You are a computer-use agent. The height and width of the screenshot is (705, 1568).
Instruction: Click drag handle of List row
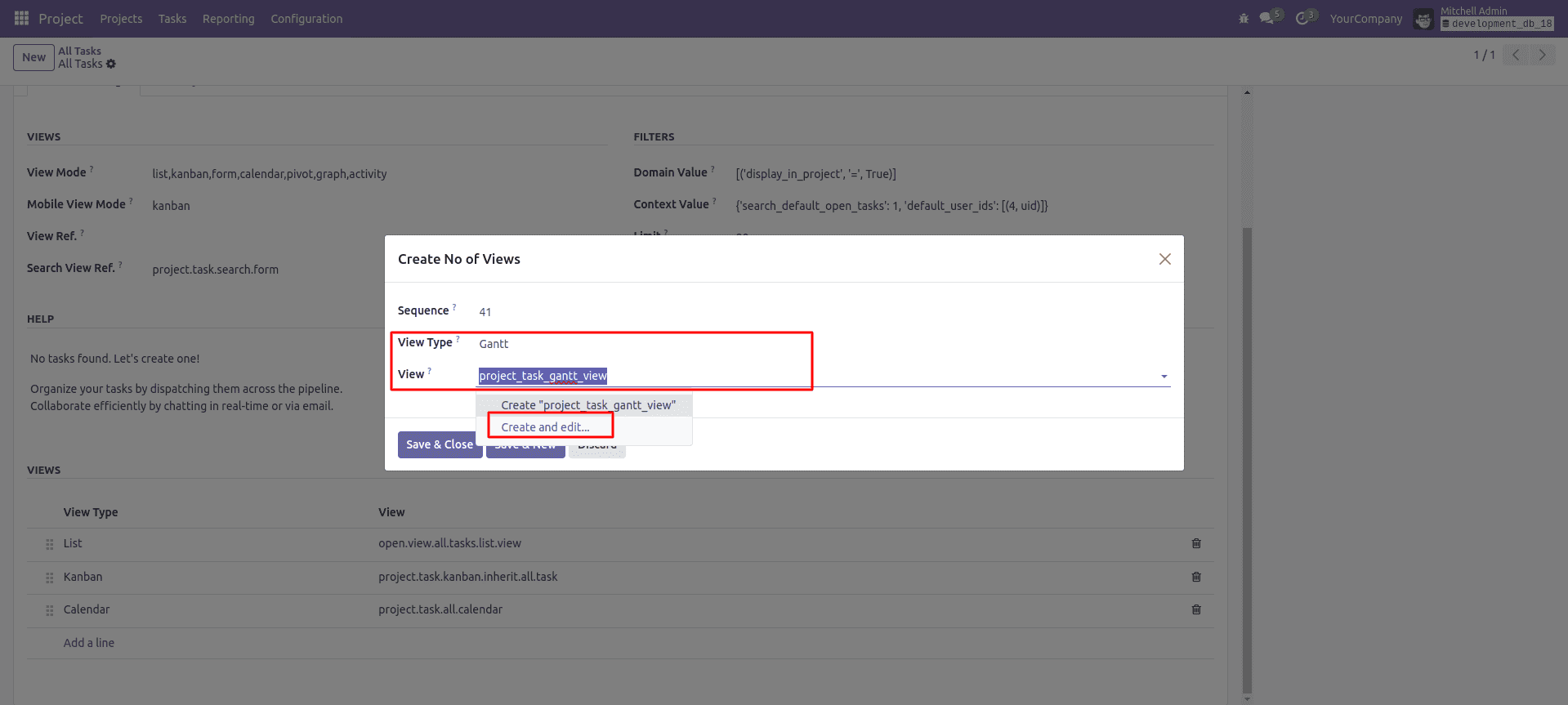49,544
